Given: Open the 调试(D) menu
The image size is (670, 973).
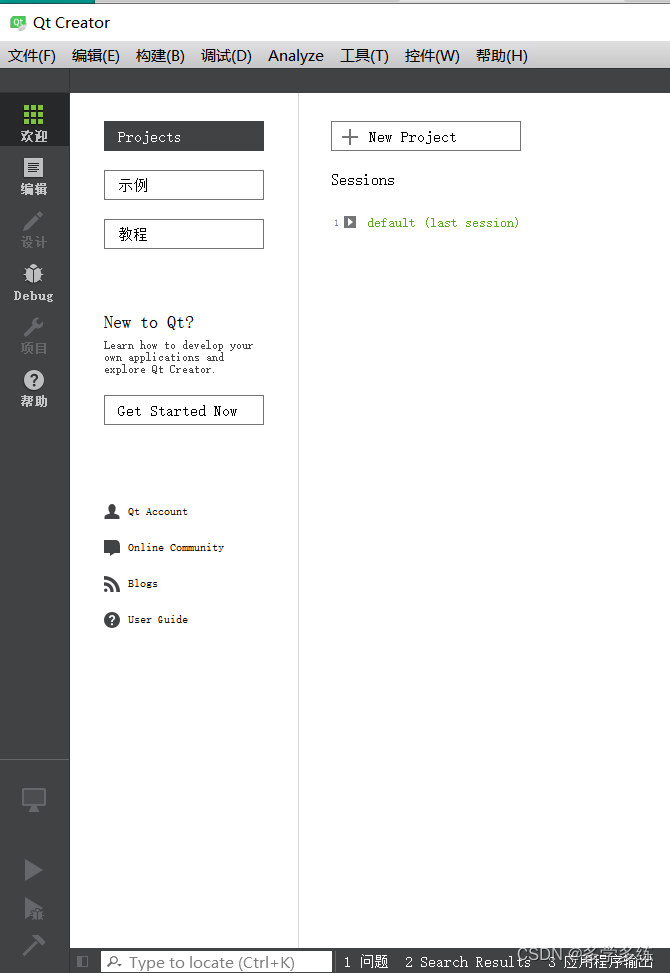Looking at the screenshot, I should click(x=226, y=56).
